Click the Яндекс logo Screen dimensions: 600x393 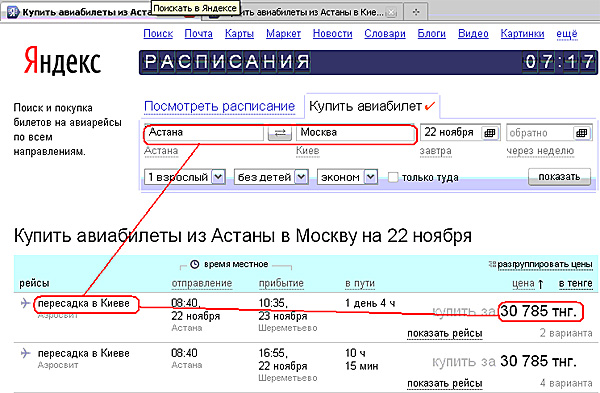(x=62, y=61)
